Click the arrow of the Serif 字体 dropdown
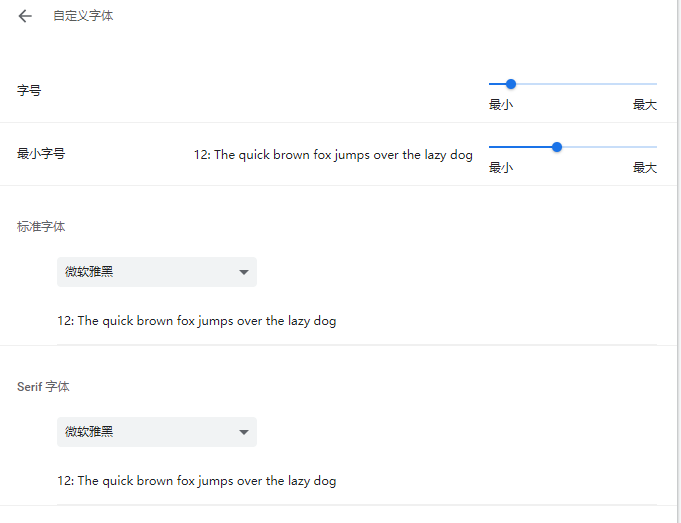The height and width of the screenshot is (523, 681). tap(244, 432)
